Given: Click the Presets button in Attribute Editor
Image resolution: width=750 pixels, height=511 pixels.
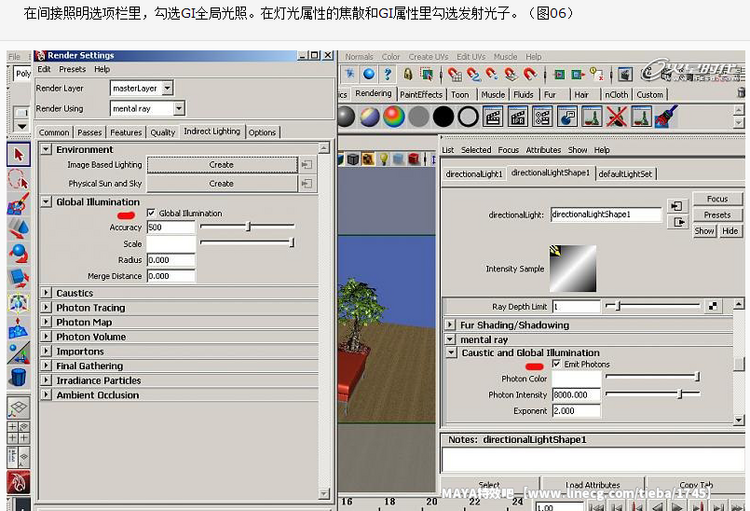Looking at the screenshot, I should pos(717,215).
